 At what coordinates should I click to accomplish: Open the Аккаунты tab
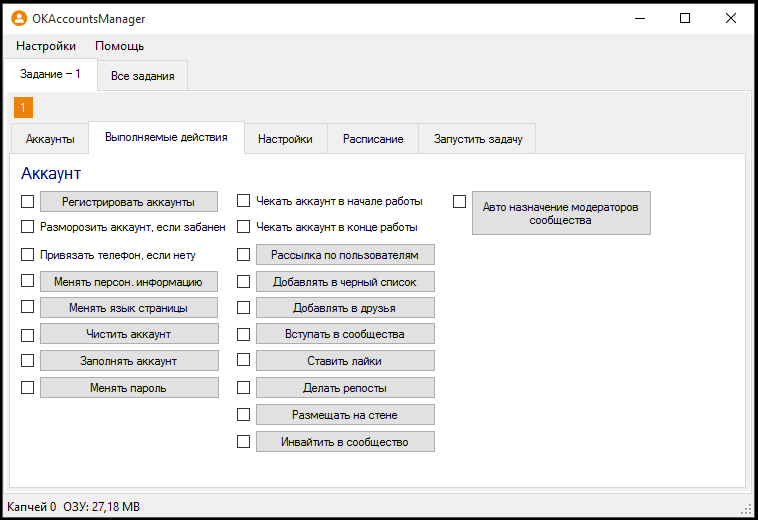(x=50, y=139)
